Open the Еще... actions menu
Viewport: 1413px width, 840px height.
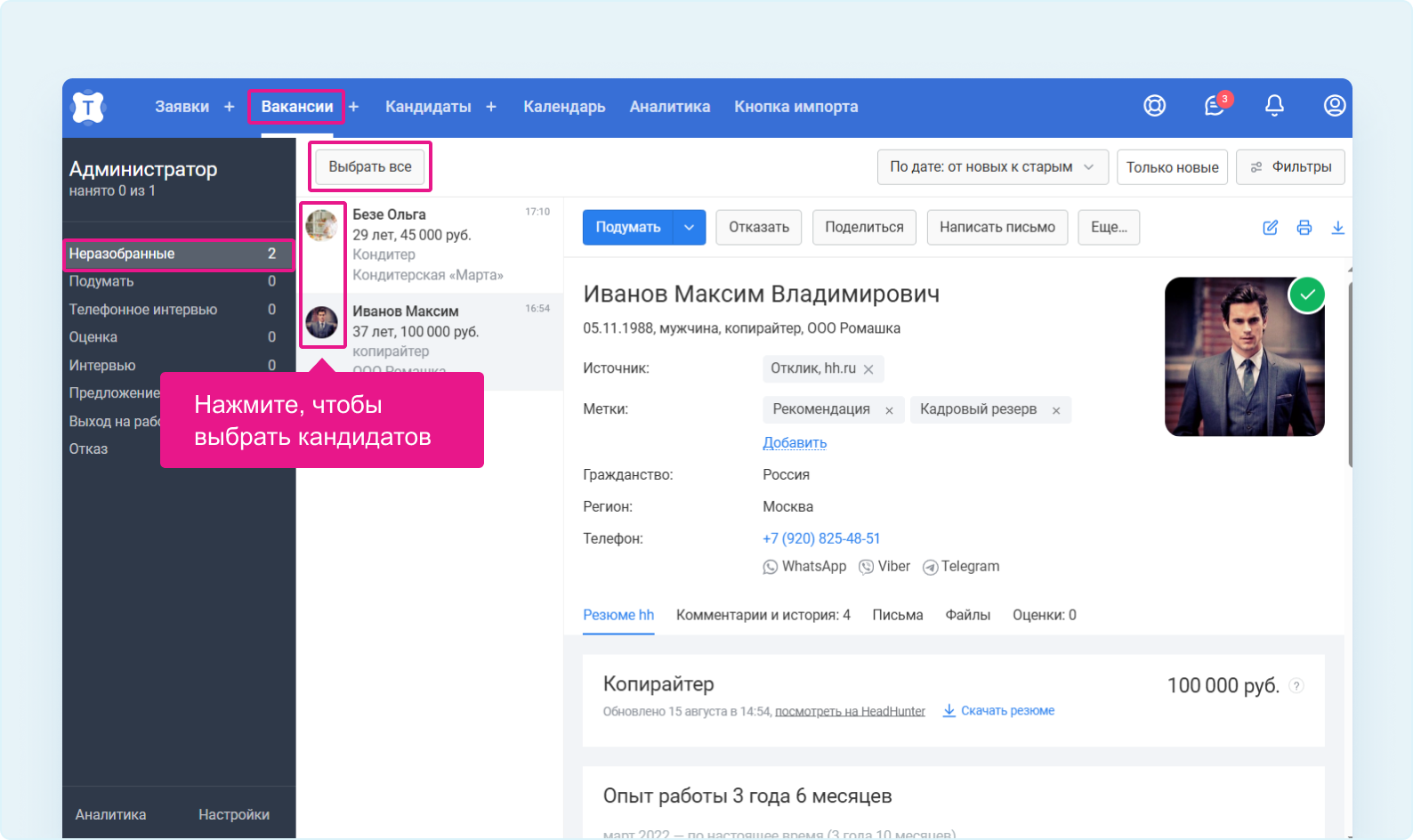1108,228
